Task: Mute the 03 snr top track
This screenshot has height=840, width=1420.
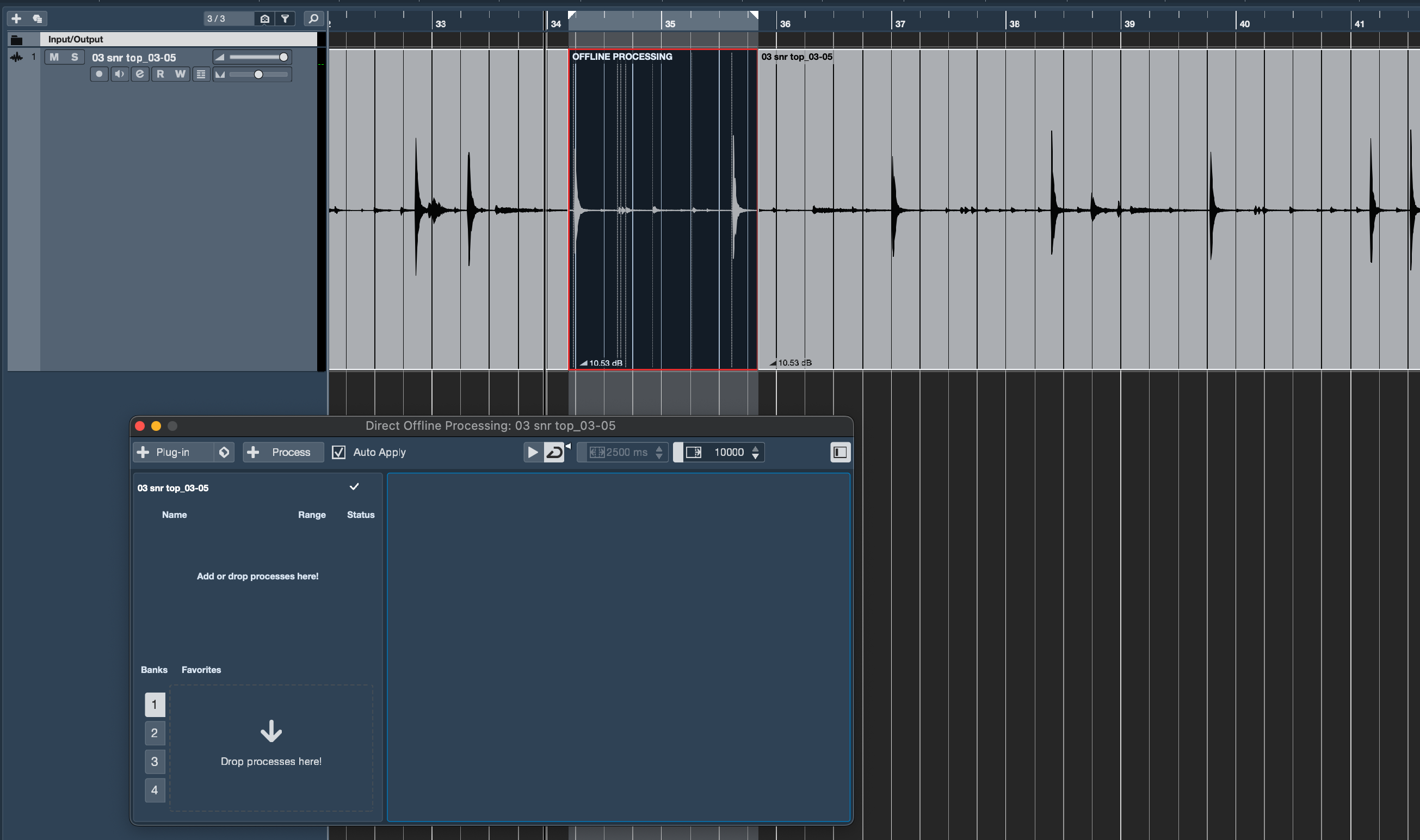Action: point(54,57)
